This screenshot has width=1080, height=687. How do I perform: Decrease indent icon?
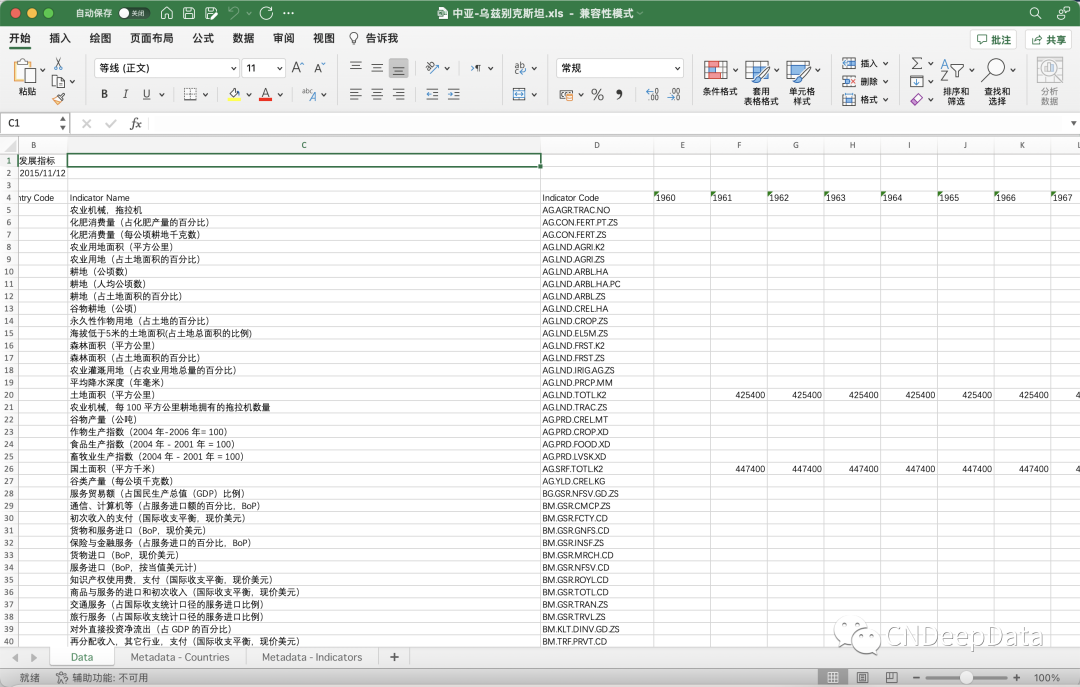click(432, 94)
